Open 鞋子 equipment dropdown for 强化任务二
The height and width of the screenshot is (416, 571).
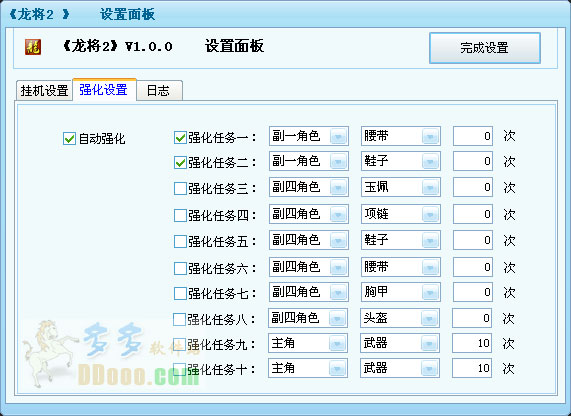(x=401, y=161)
